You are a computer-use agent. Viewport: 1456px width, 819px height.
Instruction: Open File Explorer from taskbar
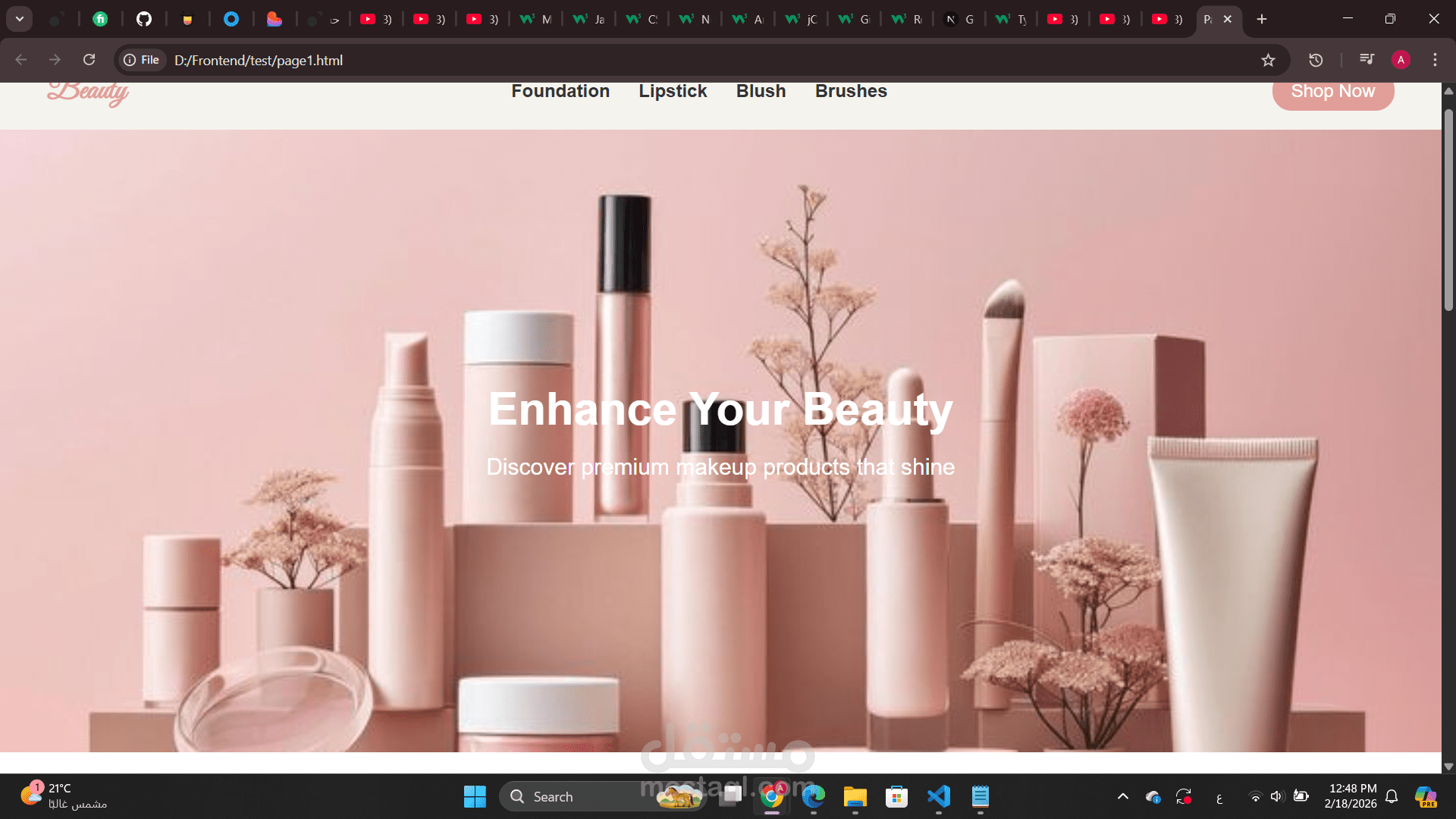[x=855, y=796]
